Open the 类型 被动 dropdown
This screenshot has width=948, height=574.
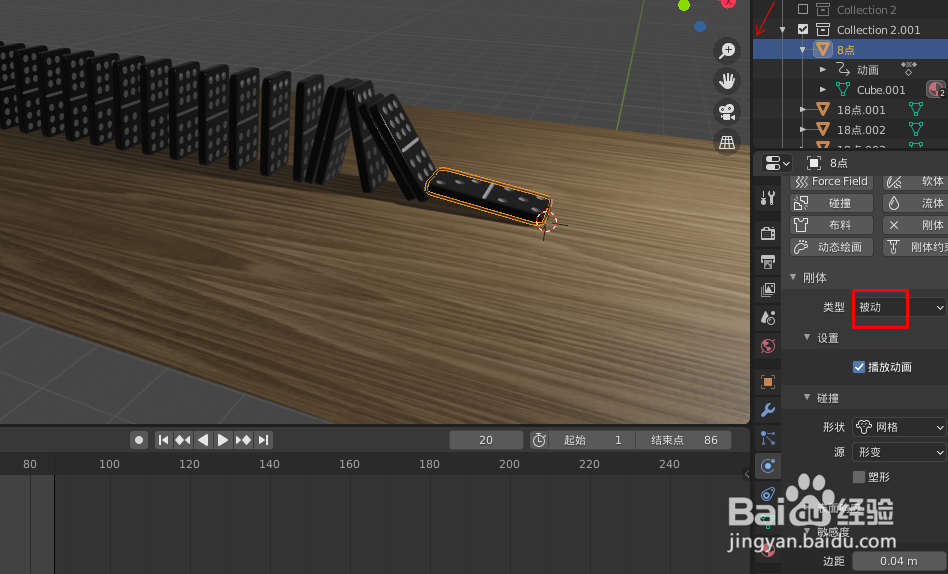900,307
